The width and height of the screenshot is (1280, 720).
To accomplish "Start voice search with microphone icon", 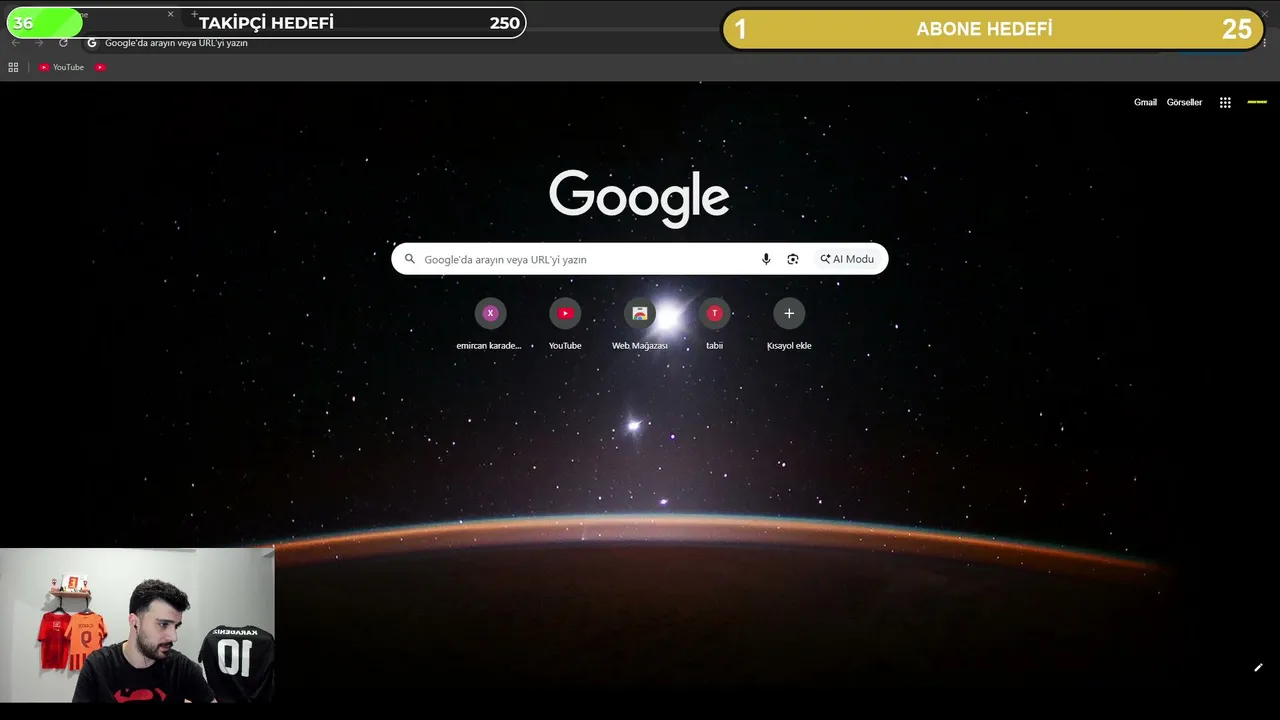I will [766, 259].
